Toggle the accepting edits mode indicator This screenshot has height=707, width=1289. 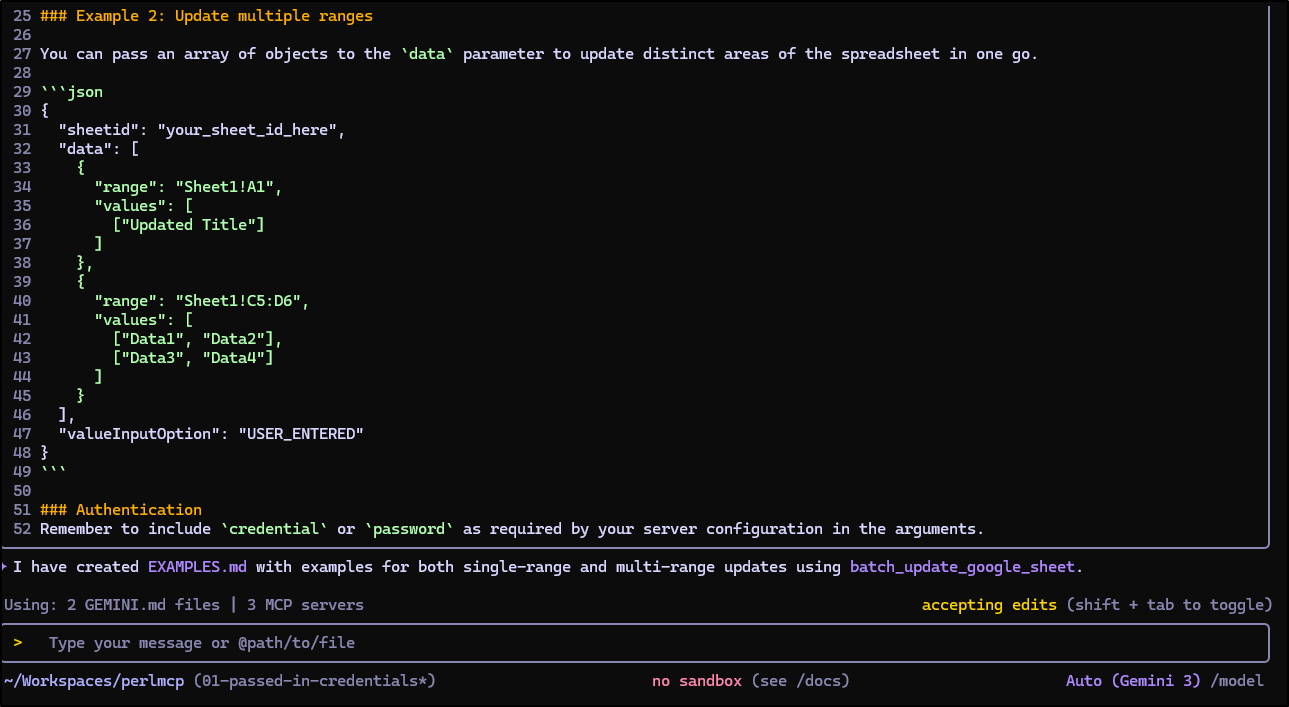(x=988, y=605)
